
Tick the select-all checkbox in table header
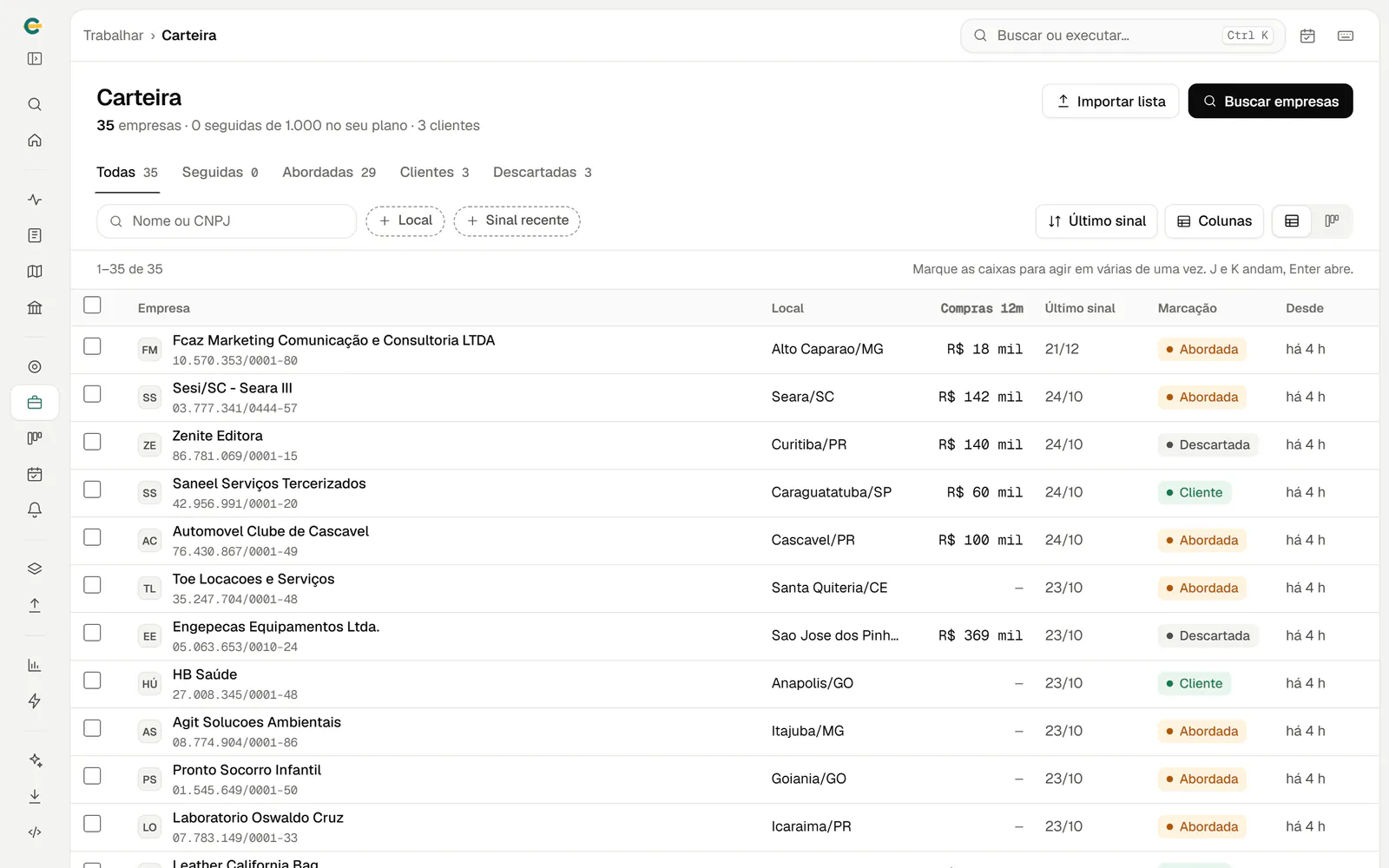(x=92, y=305)
